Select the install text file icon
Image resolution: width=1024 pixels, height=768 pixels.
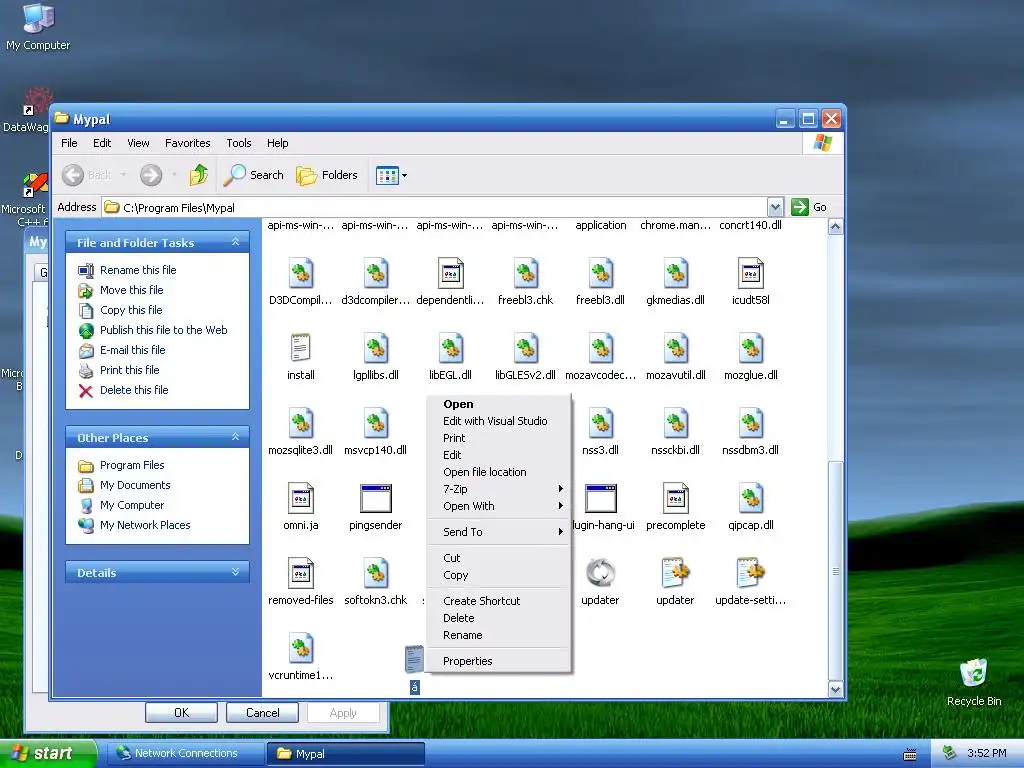coord(300,348)
